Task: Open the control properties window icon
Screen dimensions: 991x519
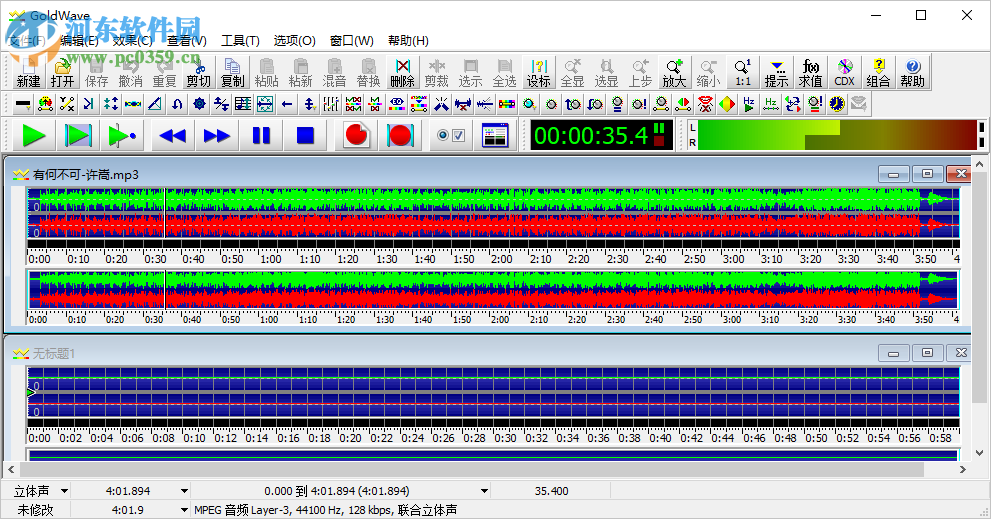Action: [496, 136]
